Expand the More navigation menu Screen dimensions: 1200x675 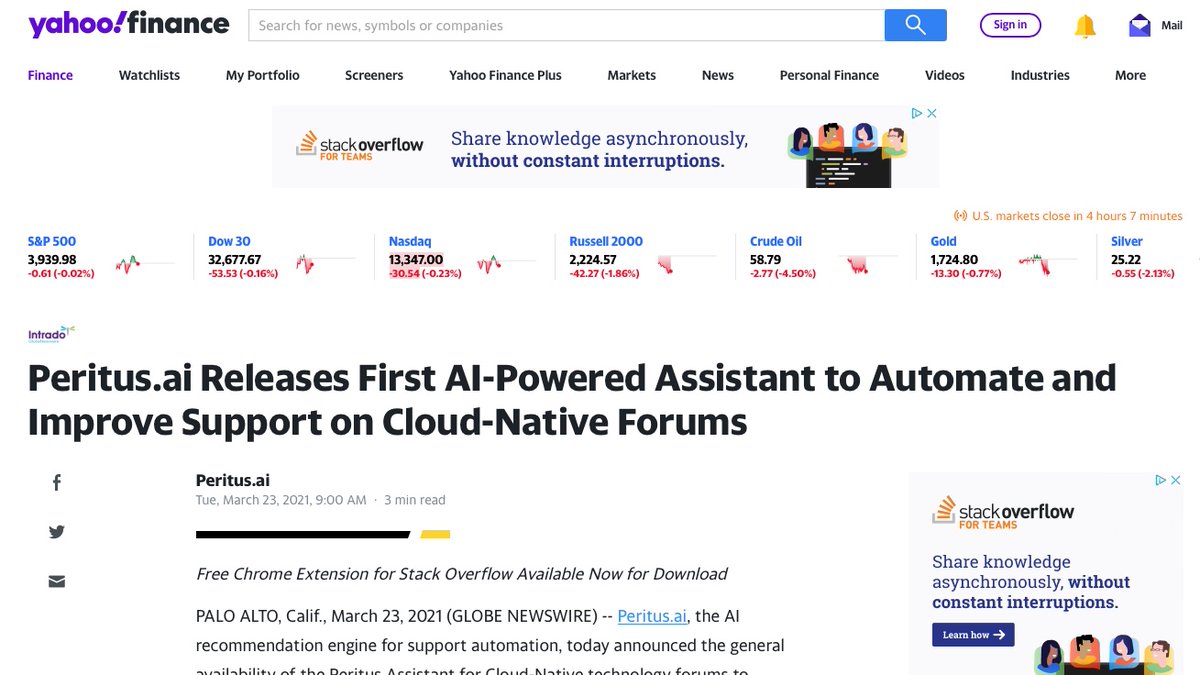coord(1130,75)
